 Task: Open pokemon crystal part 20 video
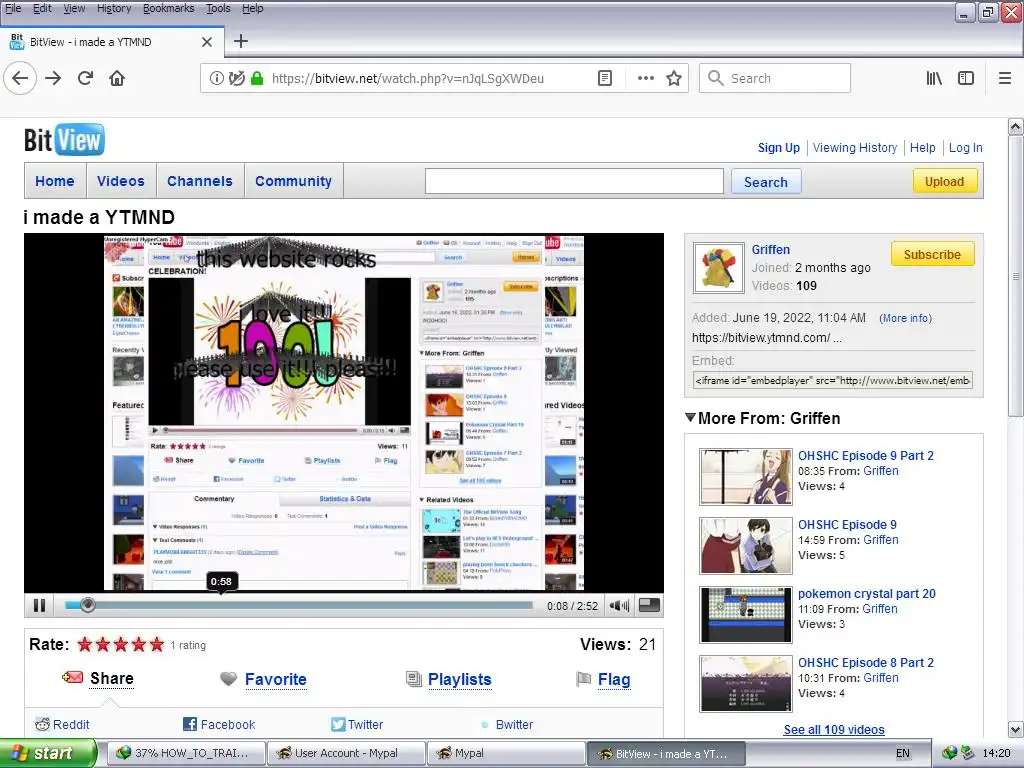pos(867,594)
